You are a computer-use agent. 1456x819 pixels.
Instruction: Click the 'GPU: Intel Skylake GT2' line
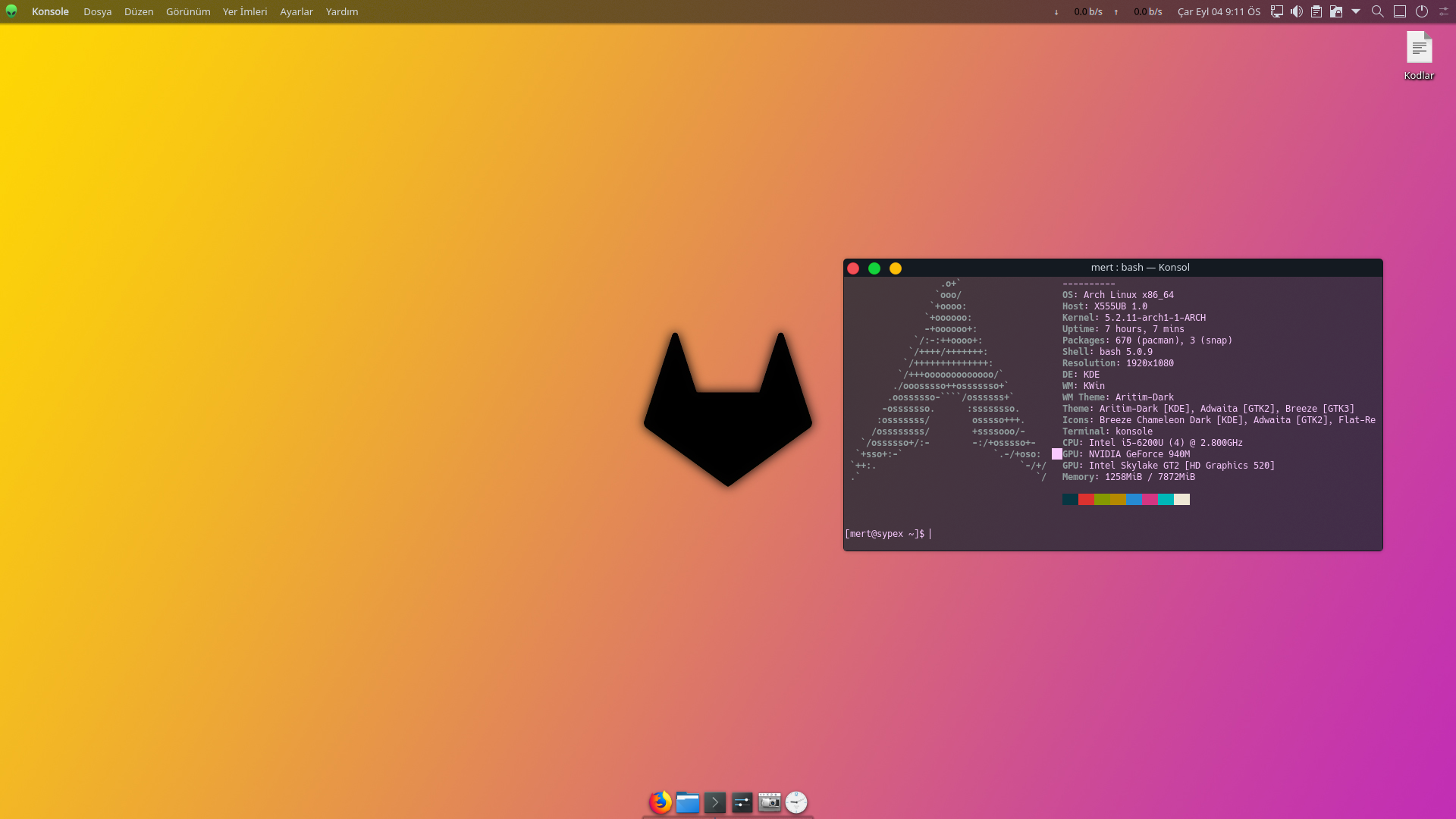[1169, 466]
